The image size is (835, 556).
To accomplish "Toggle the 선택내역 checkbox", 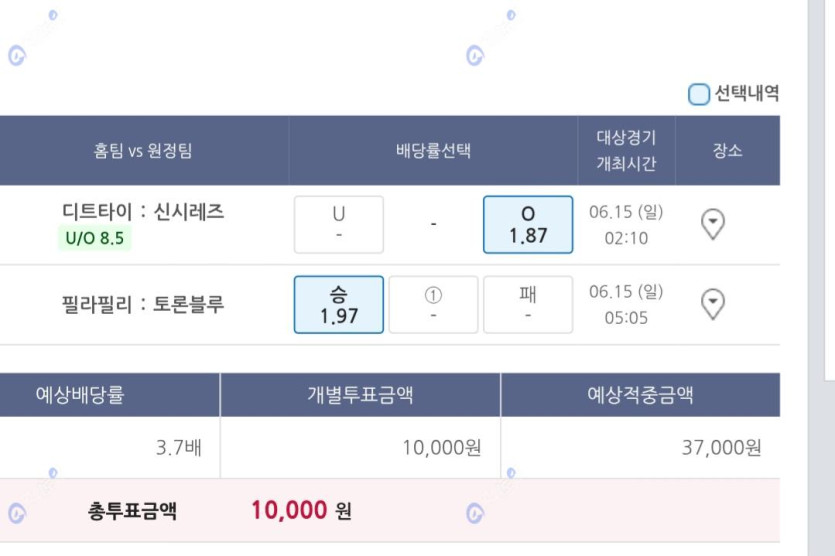I will coord(699,94).
